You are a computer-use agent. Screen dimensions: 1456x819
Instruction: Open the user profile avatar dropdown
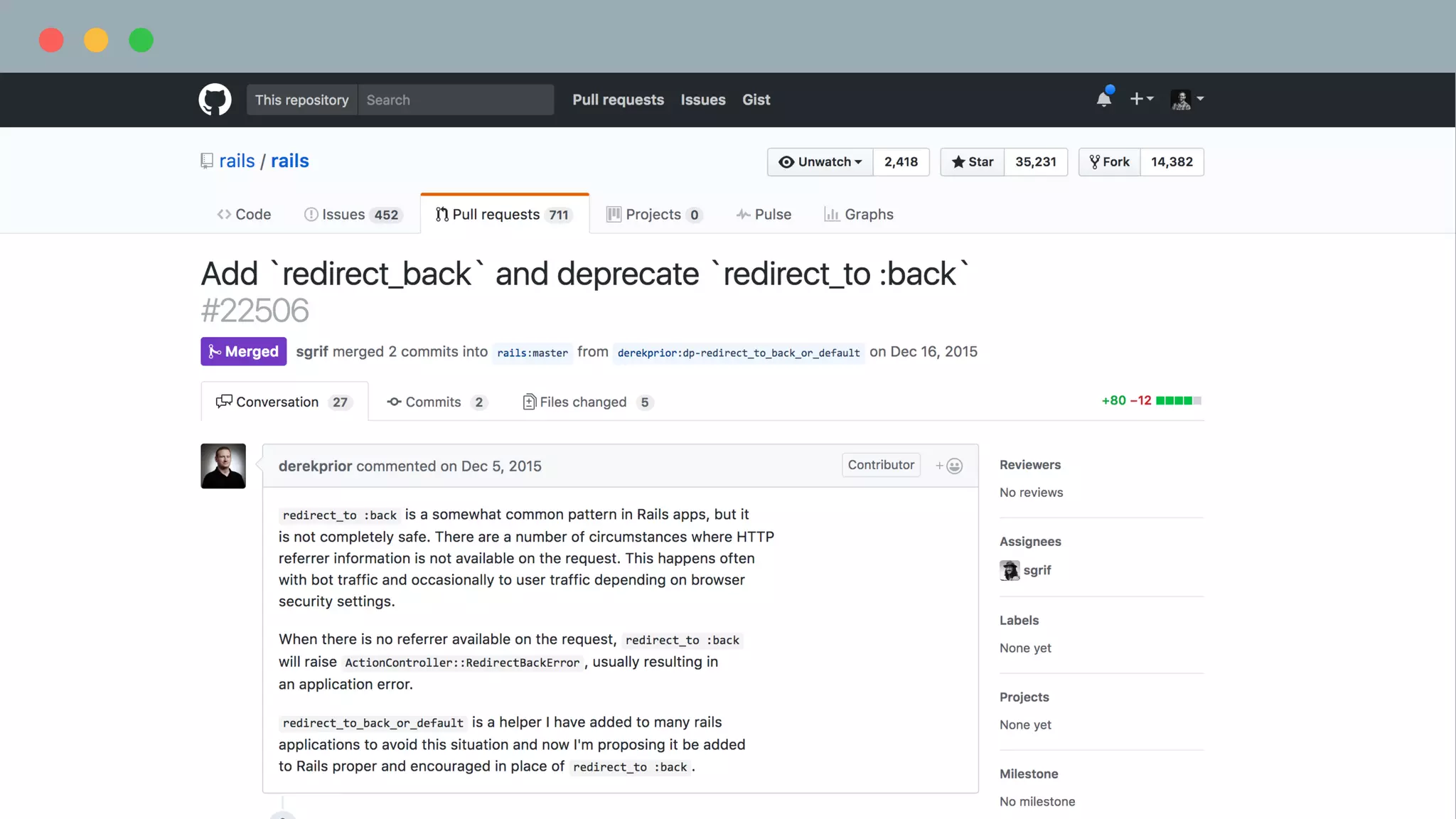coord(1187,99)
